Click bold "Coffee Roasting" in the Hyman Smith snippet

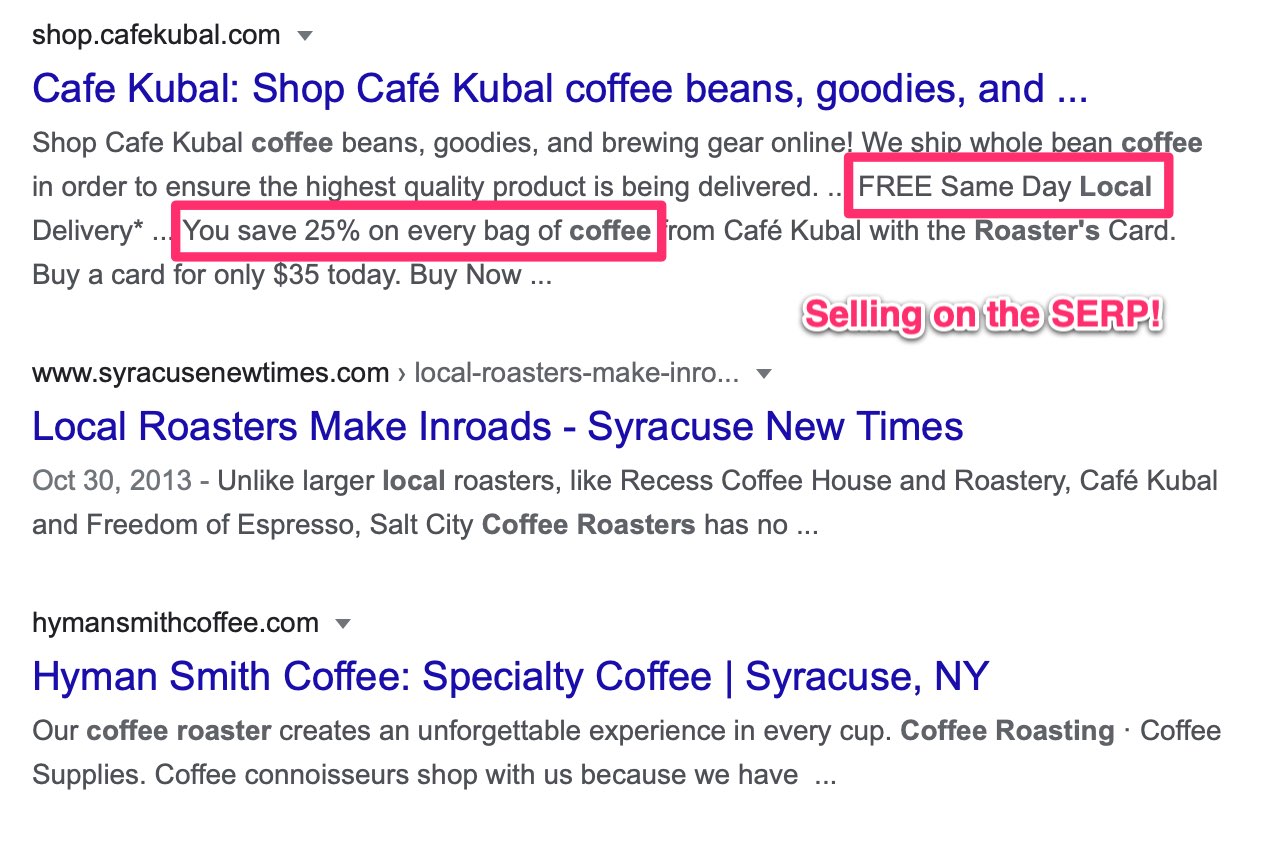[x=1007, y=731]
